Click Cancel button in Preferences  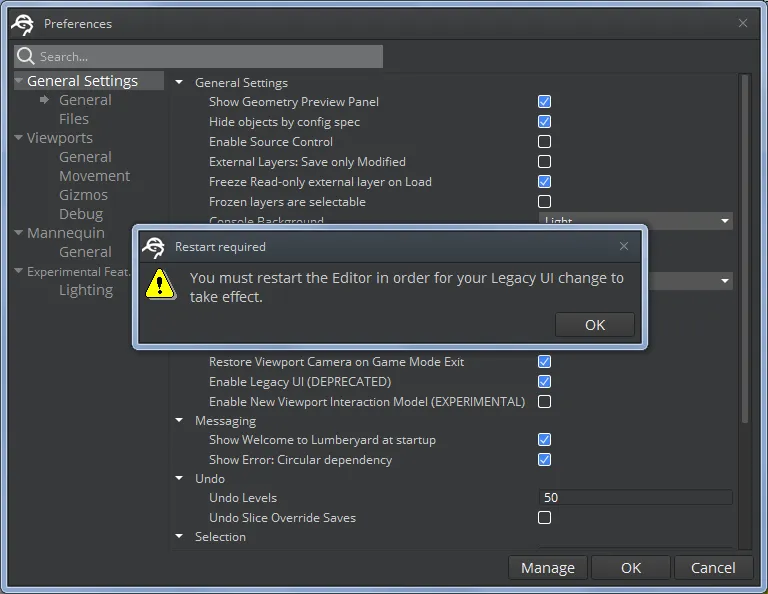click(713, 568)
